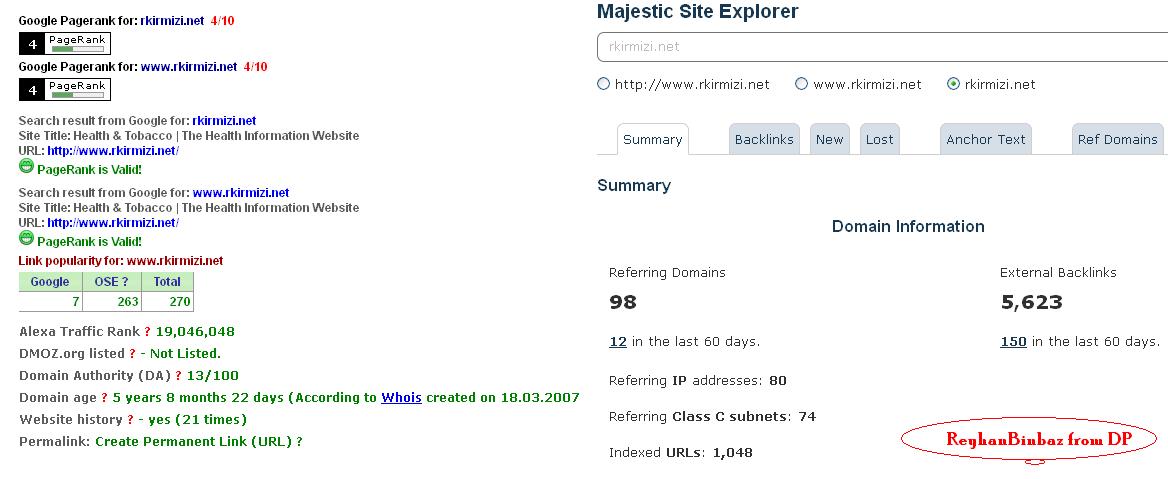The width and height of the screenshot is (1168, 479).
Task: Click the 12 referring domains link
Action: (618, 342)
